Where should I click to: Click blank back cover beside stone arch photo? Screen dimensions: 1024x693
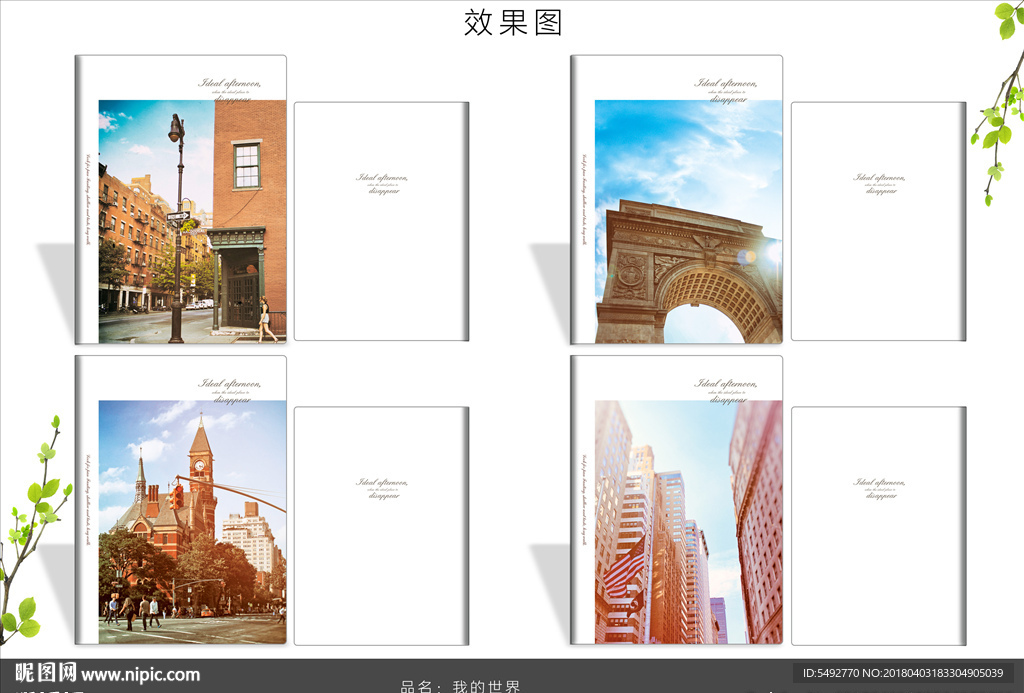(x=878, y=221)
